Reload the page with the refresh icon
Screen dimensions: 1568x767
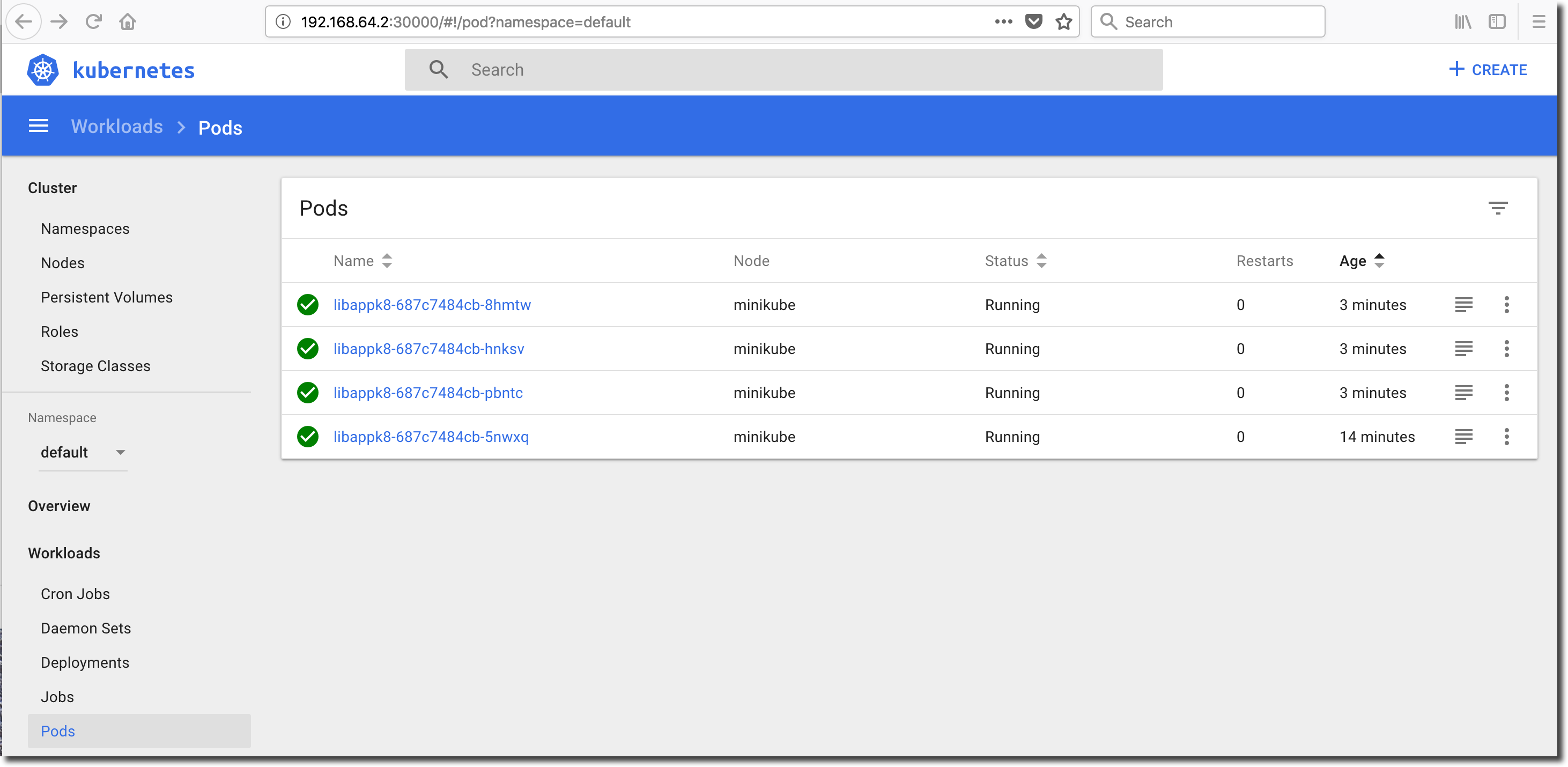pos(93,22)
